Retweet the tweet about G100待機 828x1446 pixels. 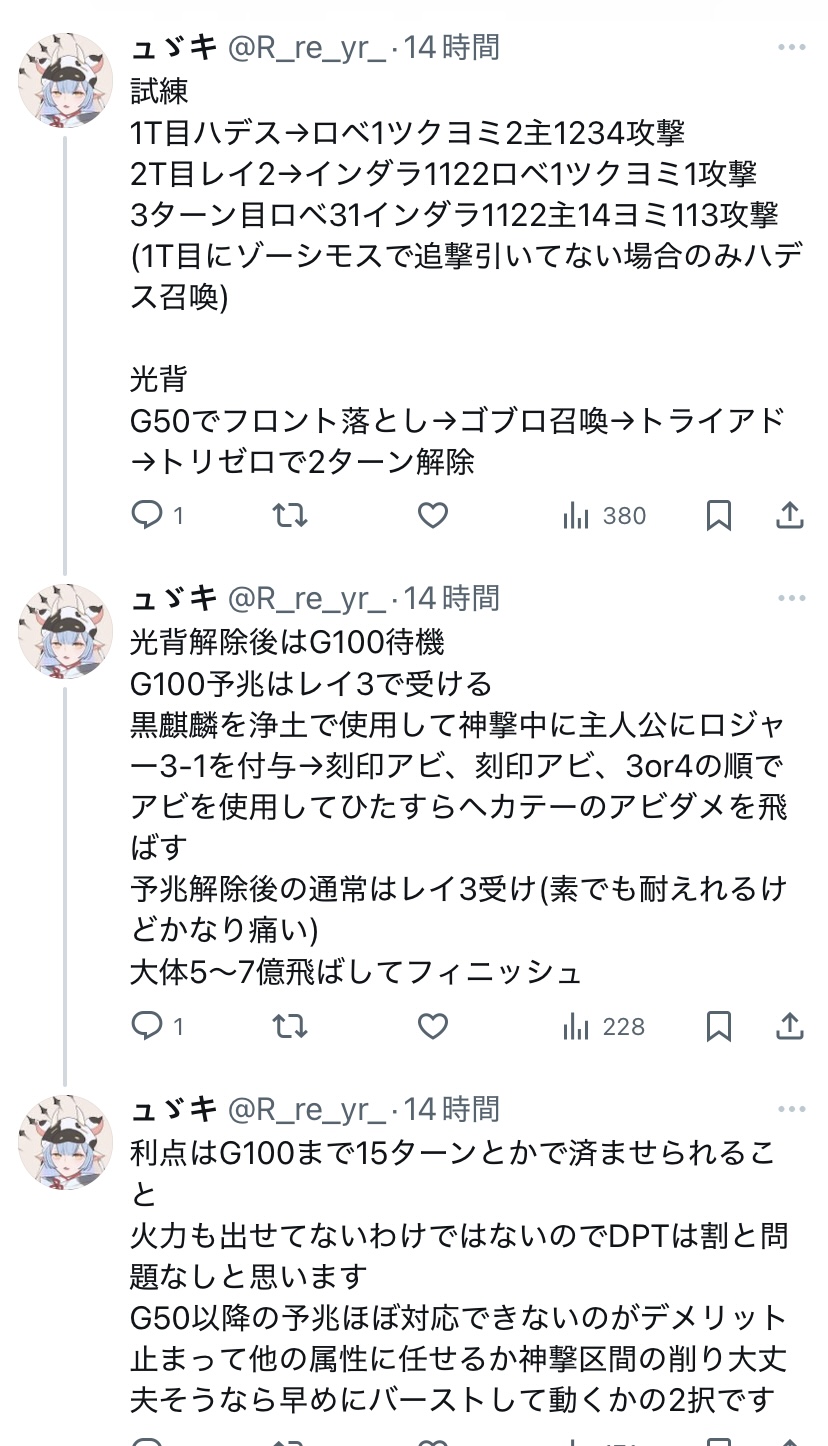(290, 1026)
